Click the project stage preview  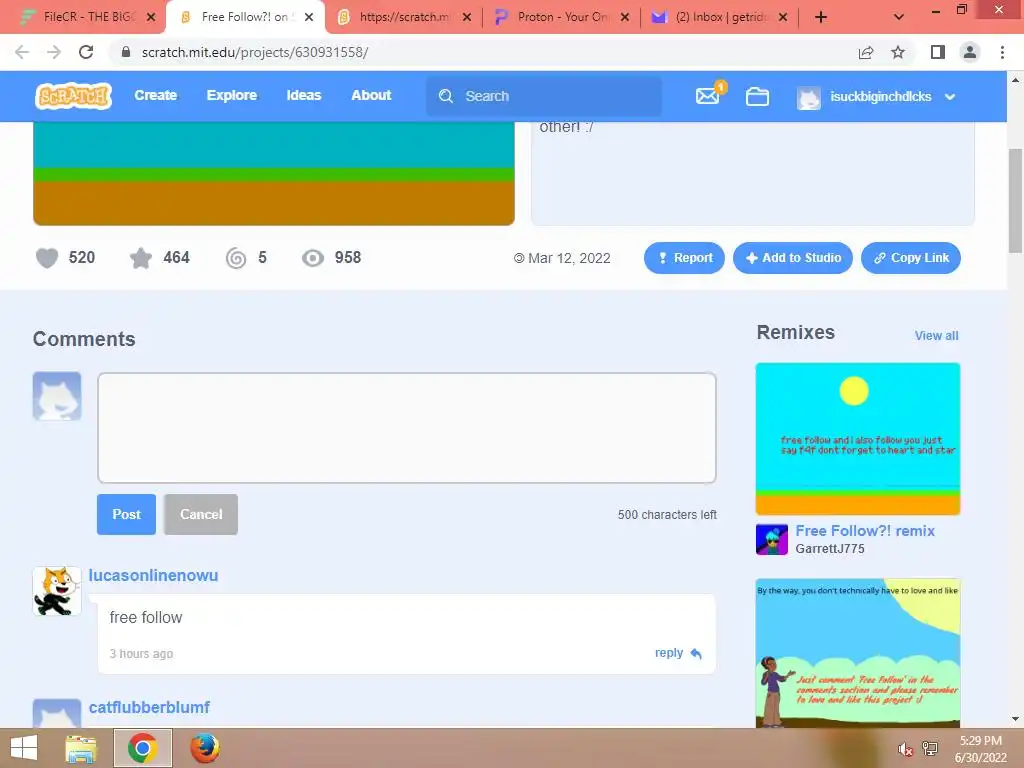tap(274, 174)
